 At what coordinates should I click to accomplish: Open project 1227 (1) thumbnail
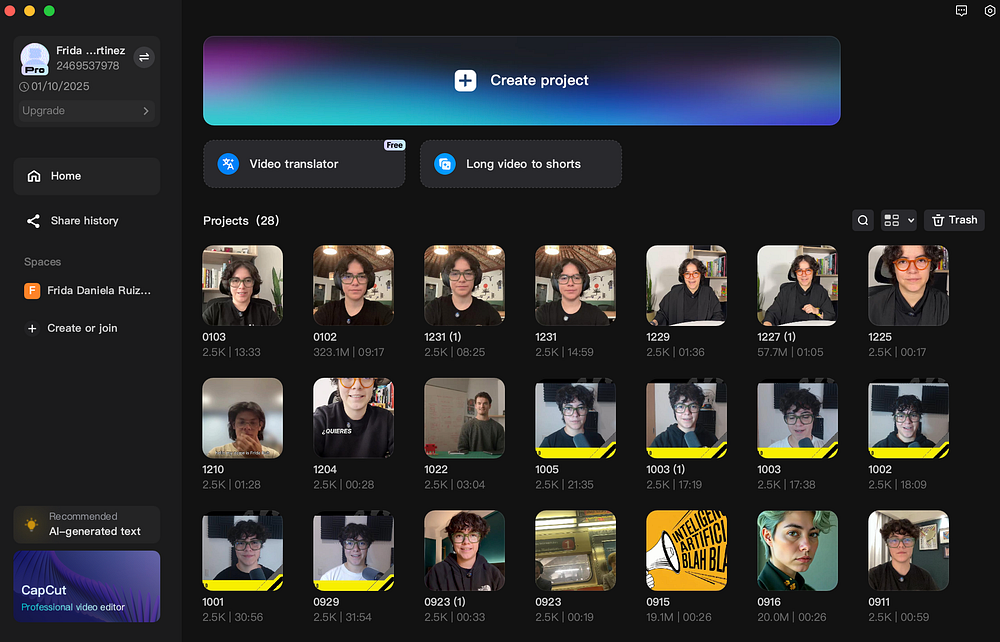click(797, 286)
